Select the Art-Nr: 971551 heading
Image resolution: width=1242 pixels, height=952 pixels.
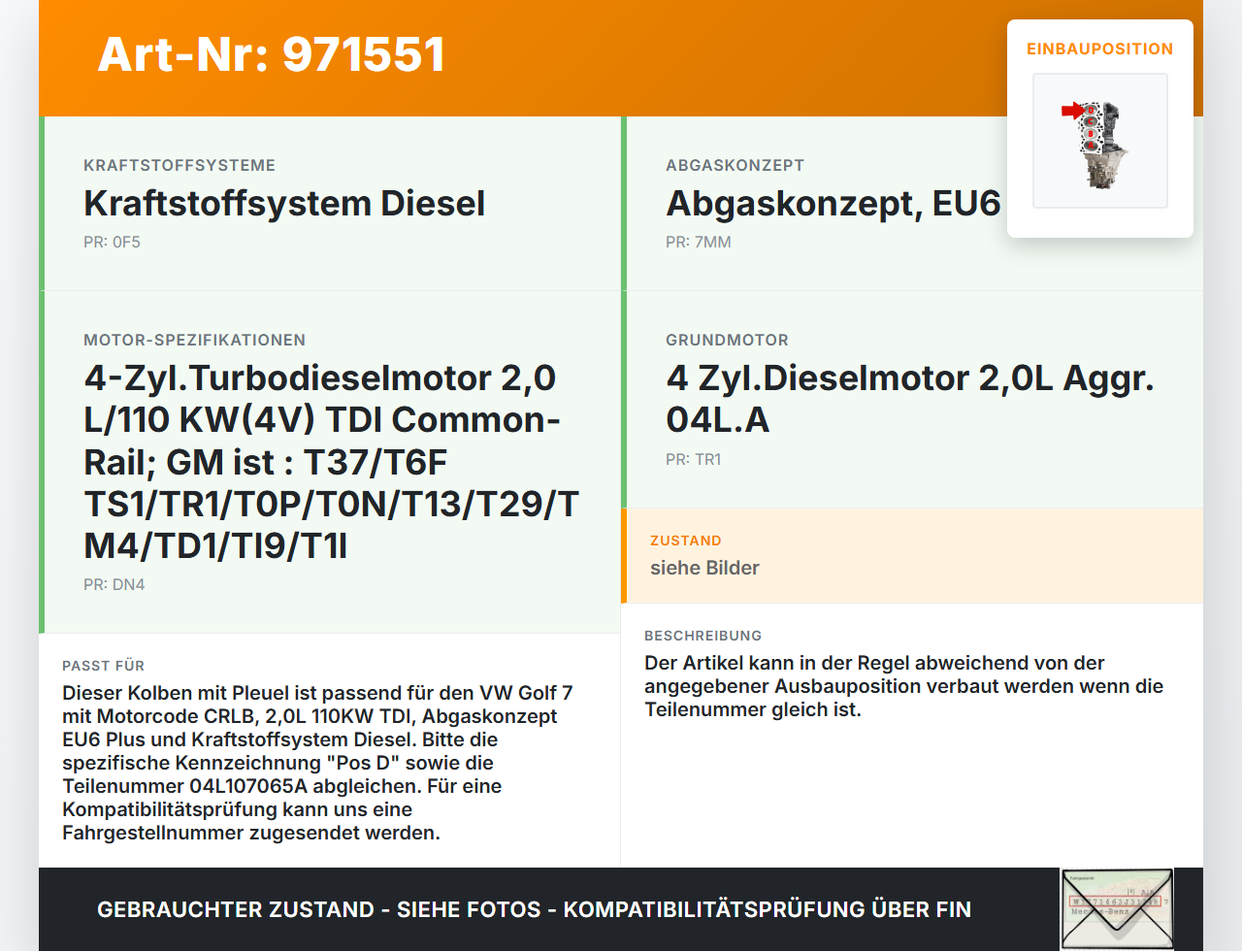pos(271,54)
